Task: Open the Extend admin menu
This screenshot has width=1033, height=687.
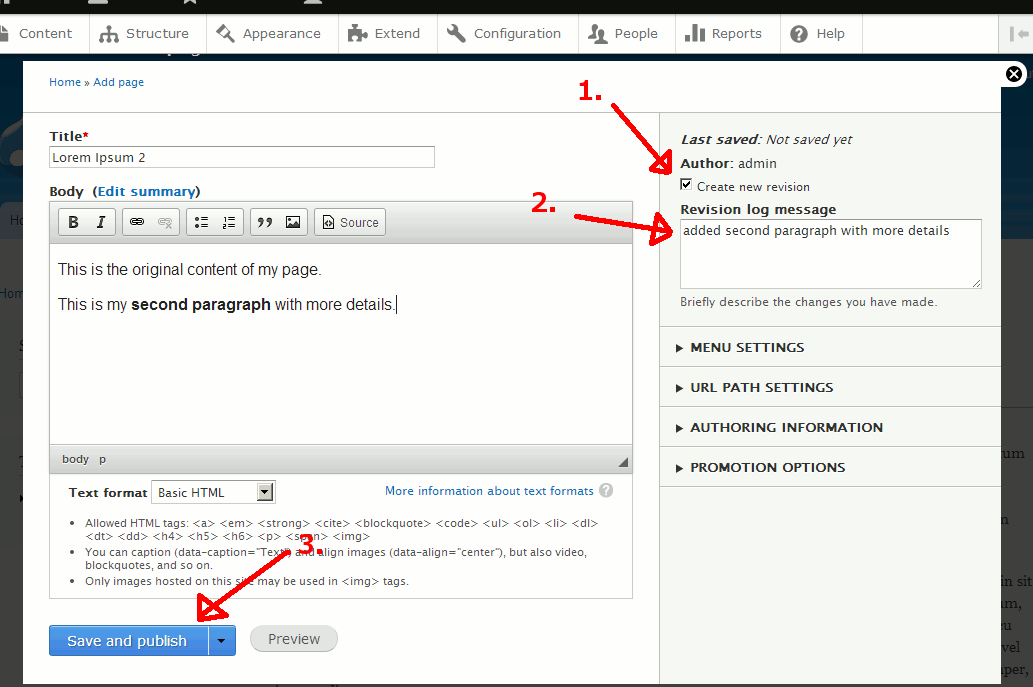Action: pos(387,34)
